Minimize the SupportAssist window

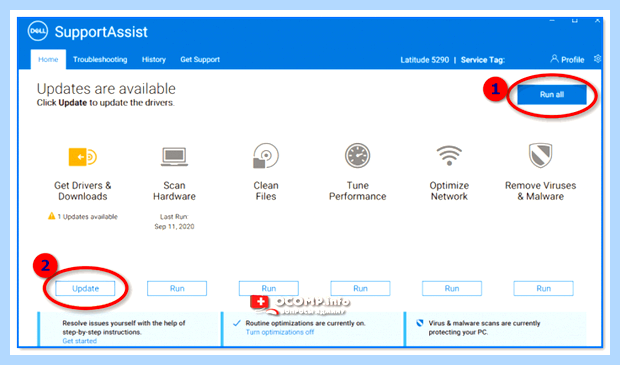pyautogui.click(x=552, y=21)
